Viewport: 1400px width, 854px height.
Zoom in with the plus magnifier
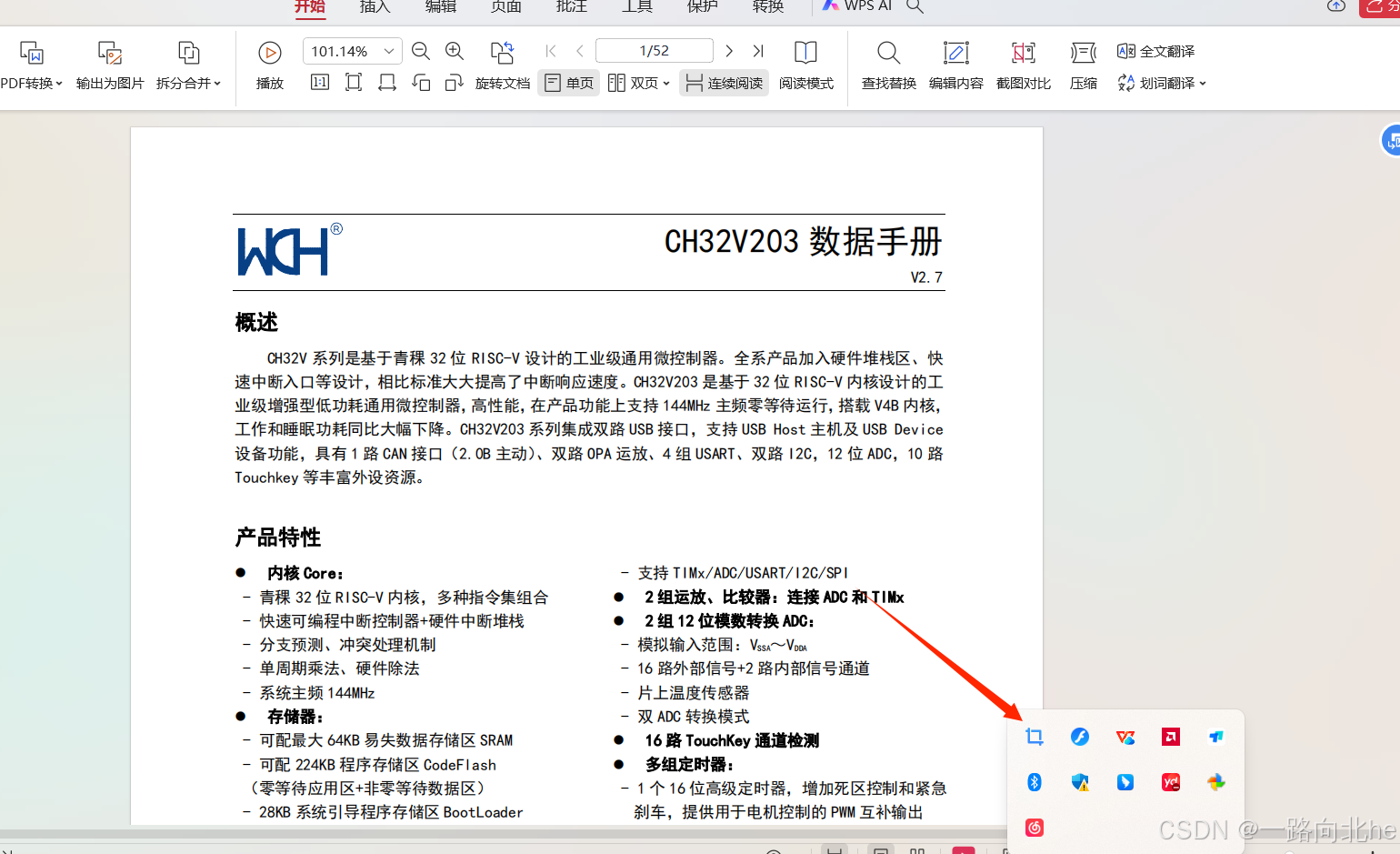click(455, 52)
